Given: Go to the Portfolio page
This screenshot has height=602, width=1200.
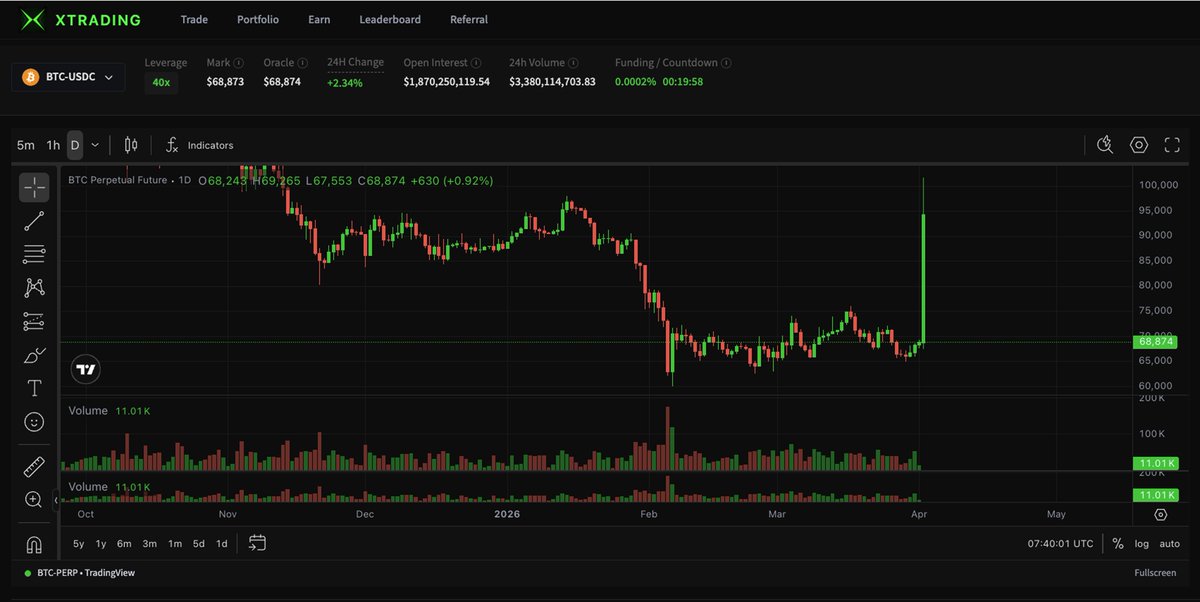Looking at the screenshot, I should [x=257, y=19].
